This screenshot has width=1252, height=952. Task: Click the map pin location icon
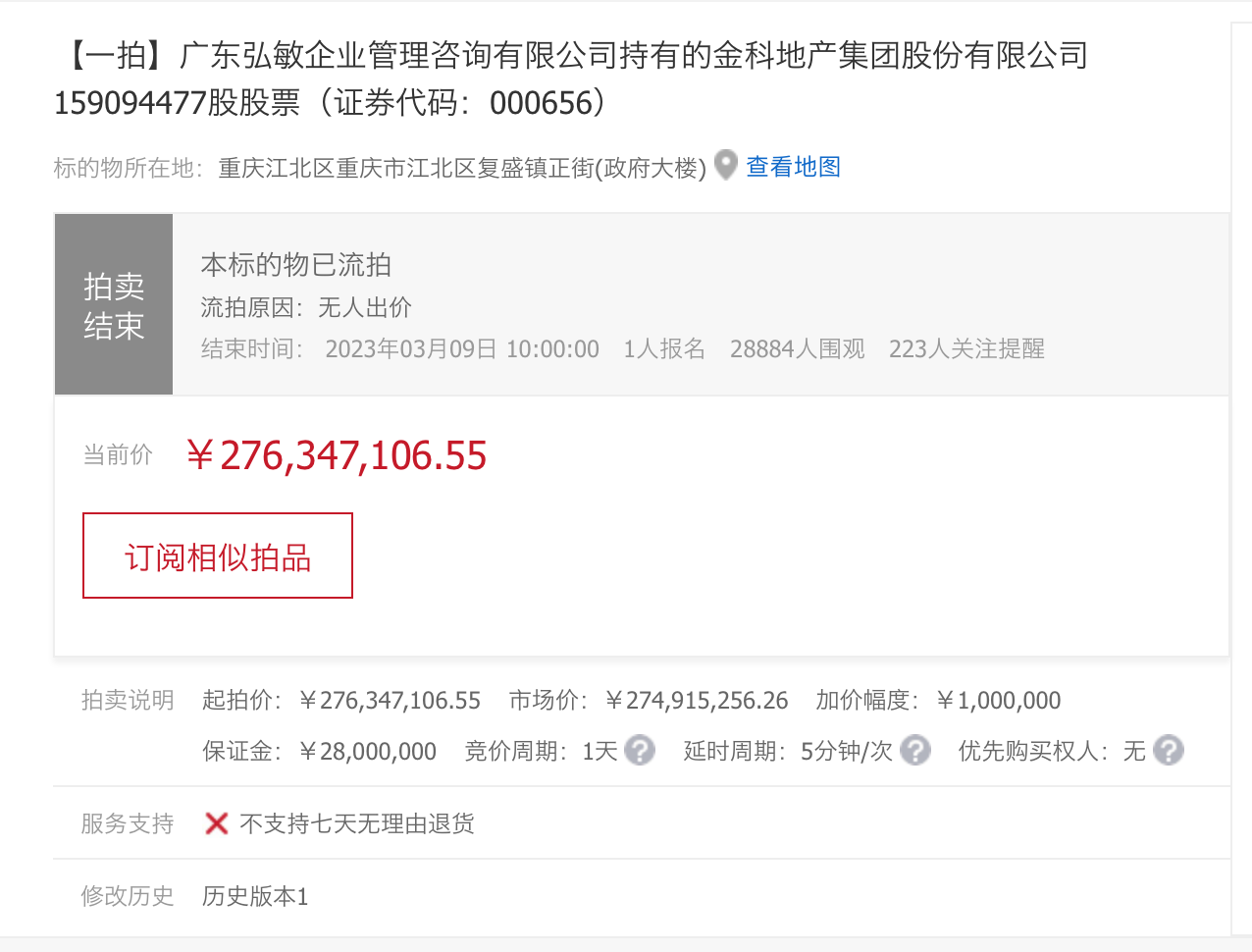tap(725, 165)
